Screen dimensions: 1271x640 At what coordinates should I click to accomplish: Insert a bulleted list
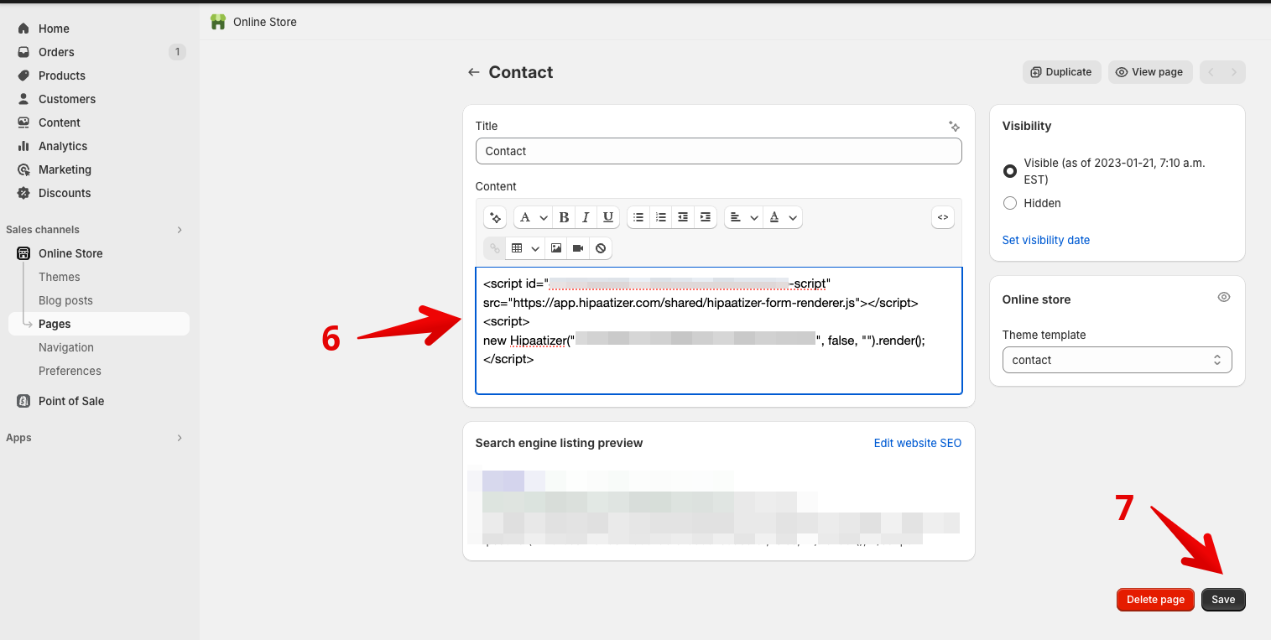coord(638,217)
